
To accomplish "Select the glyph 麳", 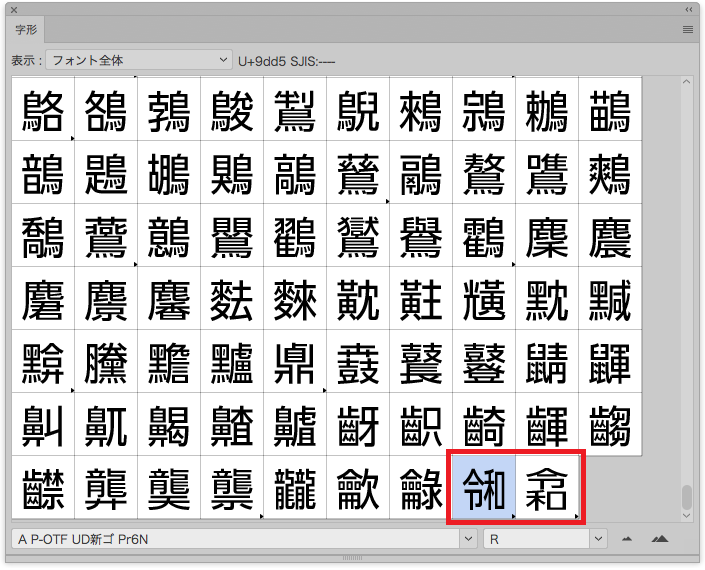I will pos(295,298).
